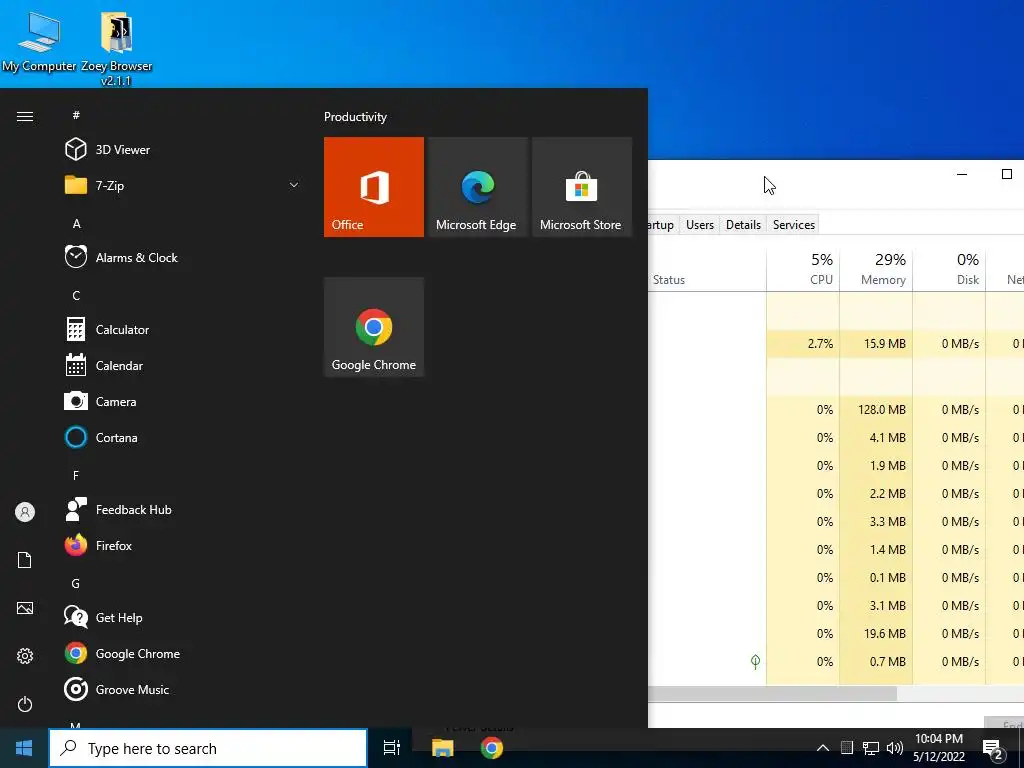Select My Computer desktop icon

[39, 42]
